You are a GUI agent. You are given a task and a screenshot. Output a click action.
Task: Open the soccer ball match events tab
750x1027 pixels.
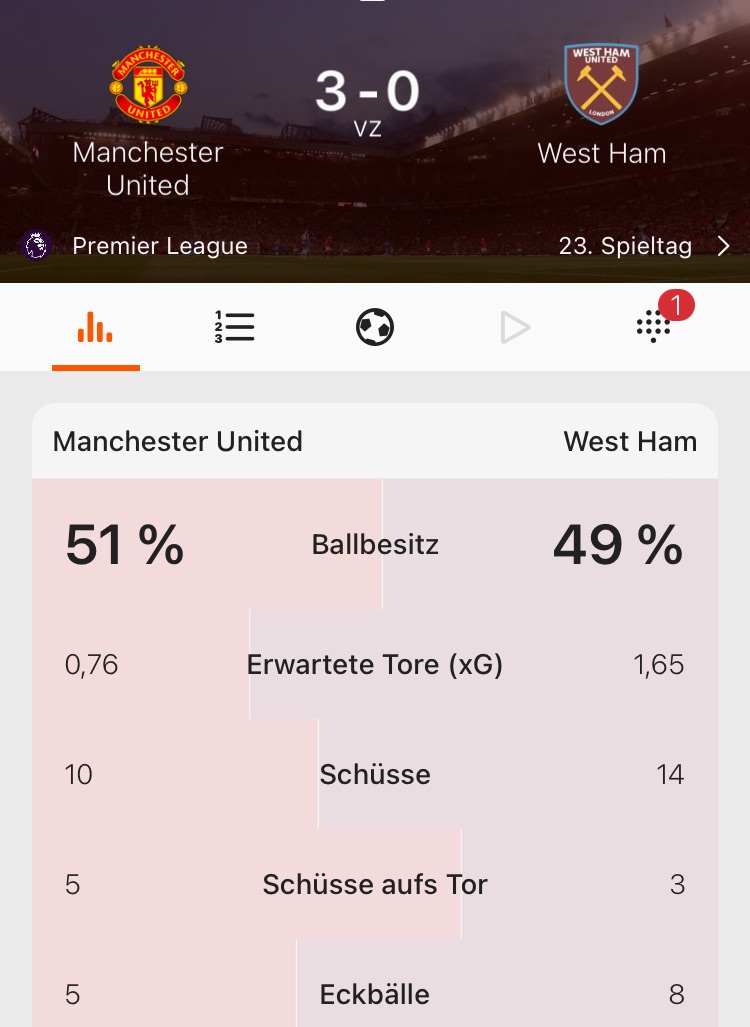point(375,327)
